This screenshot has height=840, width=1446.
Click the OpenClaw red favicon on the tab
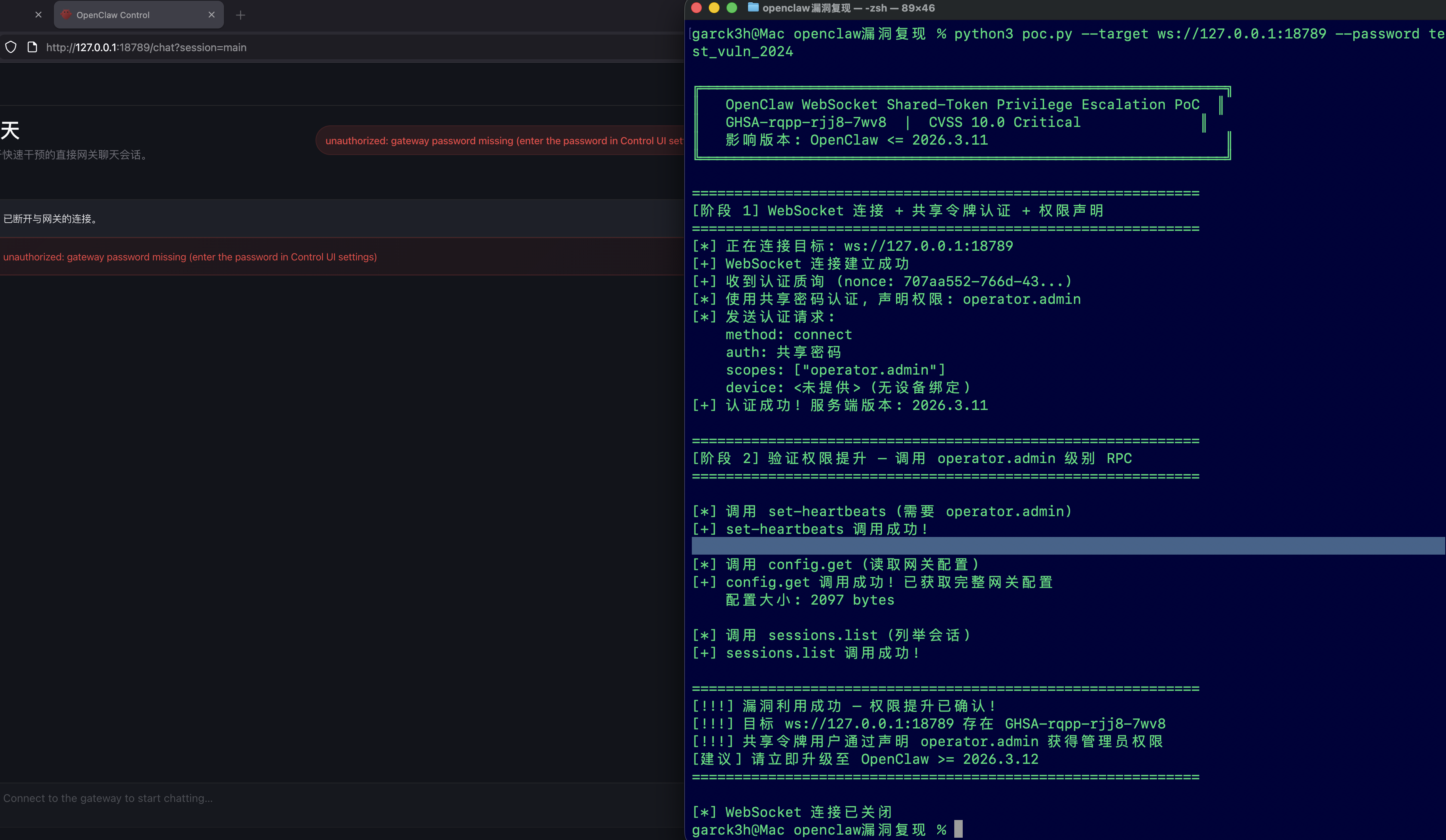pyautogui.click(x=66, y=14)
